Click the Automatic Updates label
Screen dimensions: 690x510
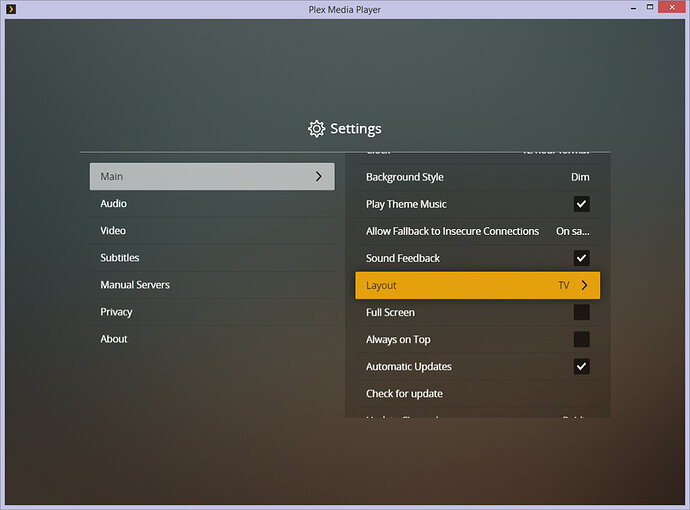pos(408,367)
